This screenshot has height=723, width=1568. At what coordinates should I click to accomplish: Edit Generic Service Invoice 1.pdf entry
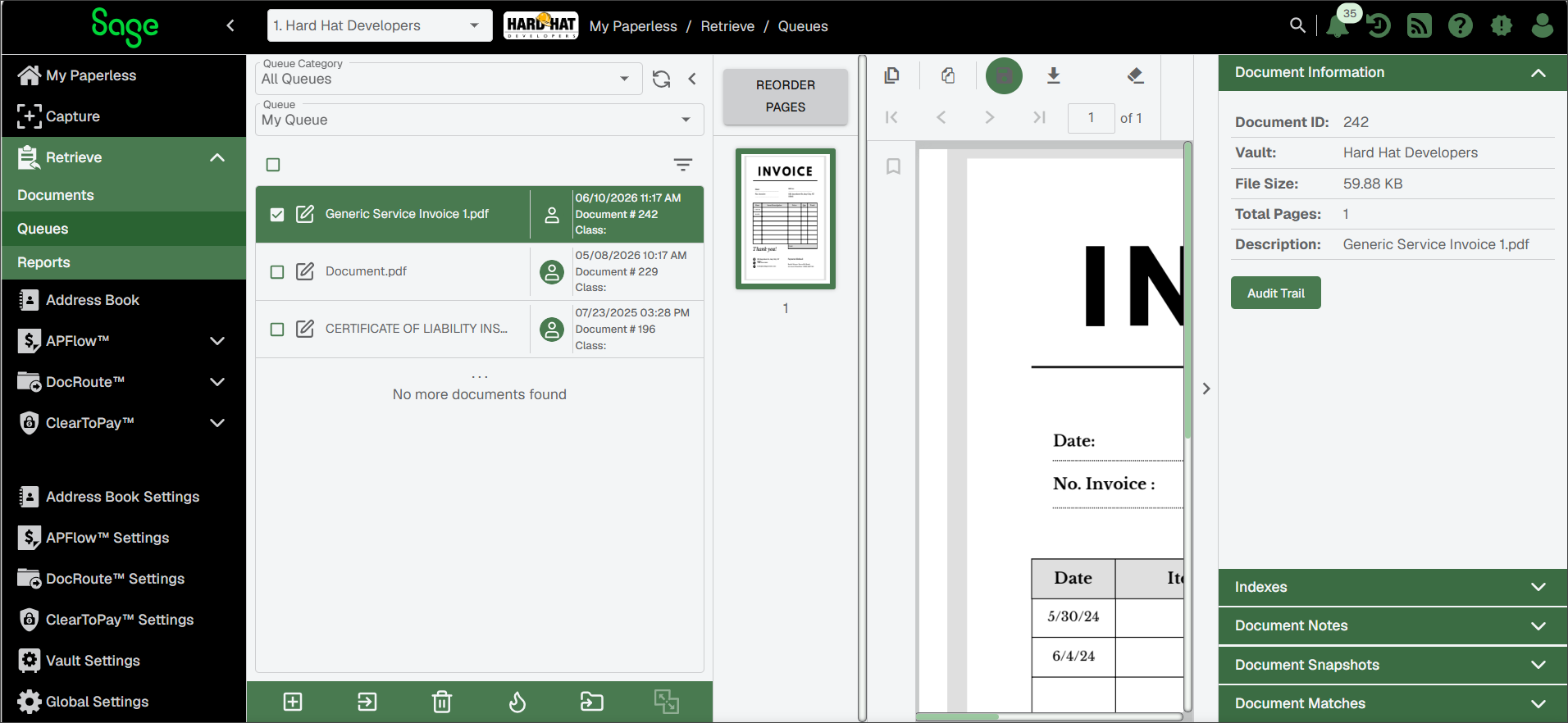click(305, 214)
